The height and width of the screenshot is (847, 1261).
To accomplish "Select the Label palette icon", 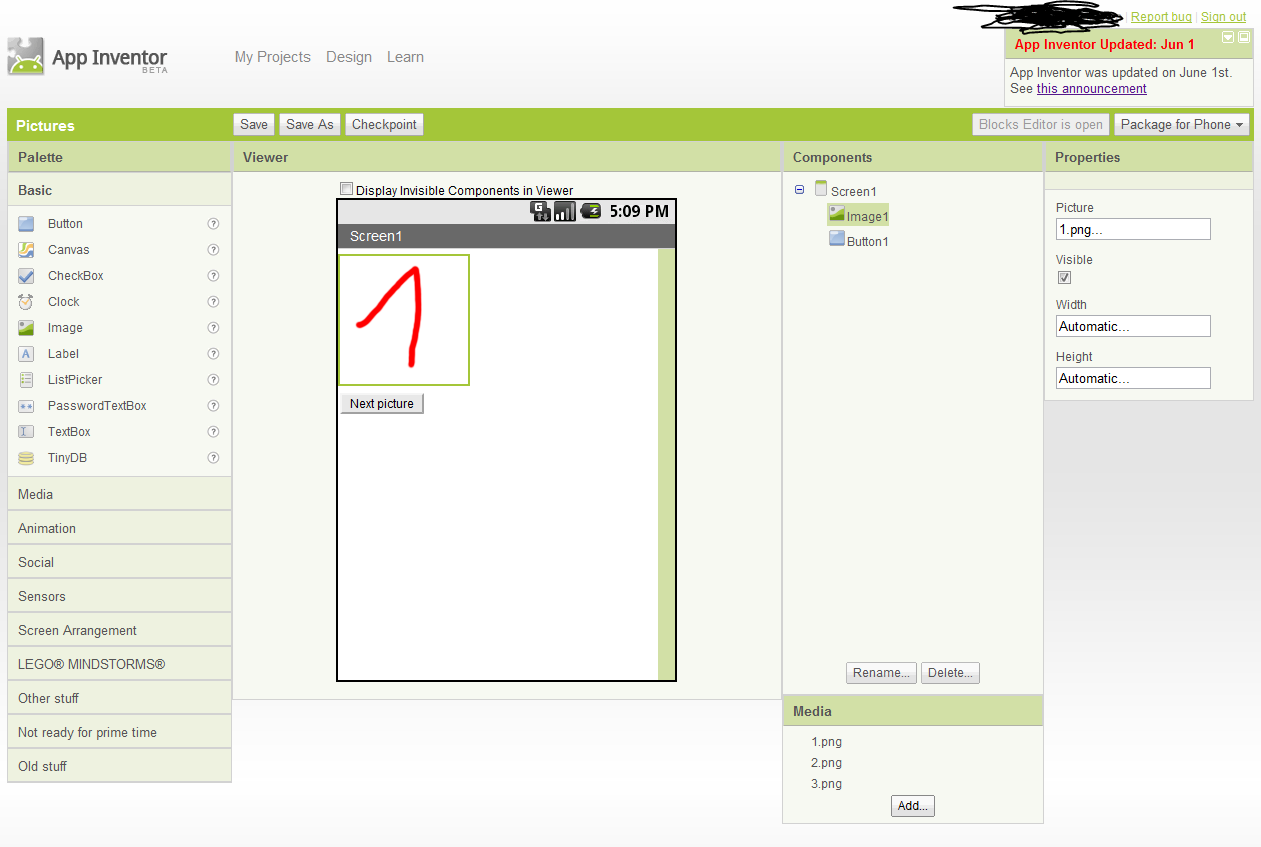I will [x=26, y=354].
